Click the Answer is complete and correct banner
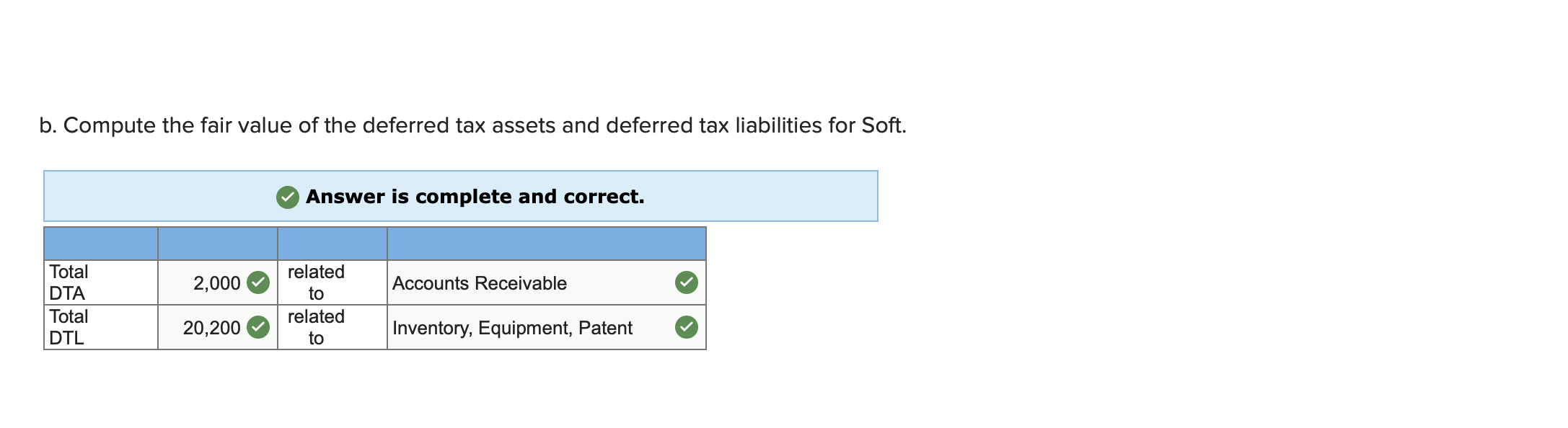The height and width of the screenshot is (428, 1568). tap(462, 196)
